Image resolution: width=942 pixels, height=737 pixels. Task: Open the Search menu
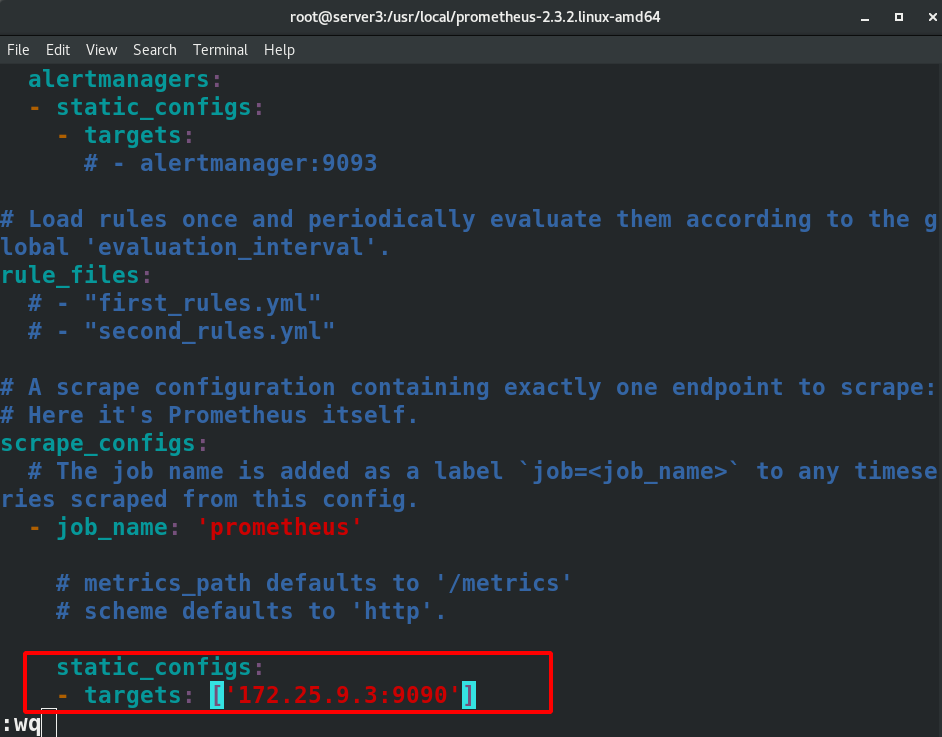pyautogui.click(x=154, y=50)
